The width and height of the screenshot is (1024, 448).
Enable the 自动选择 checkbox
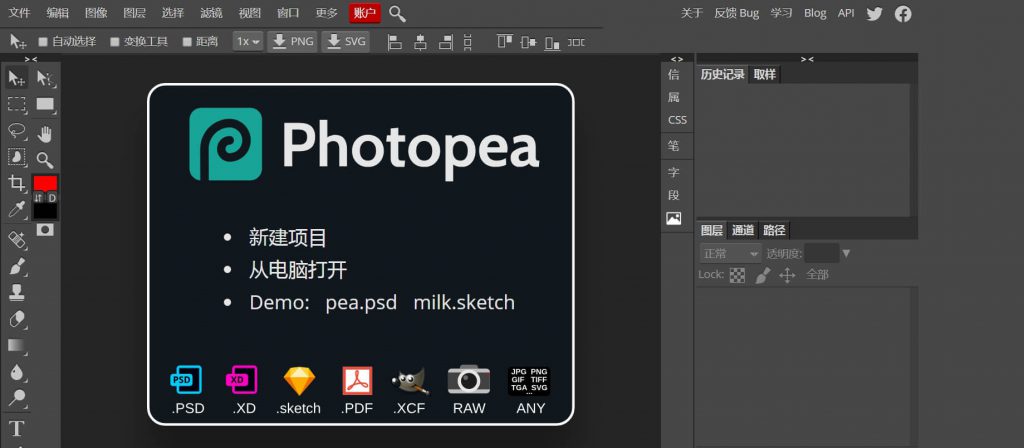(x=43, y=42)
